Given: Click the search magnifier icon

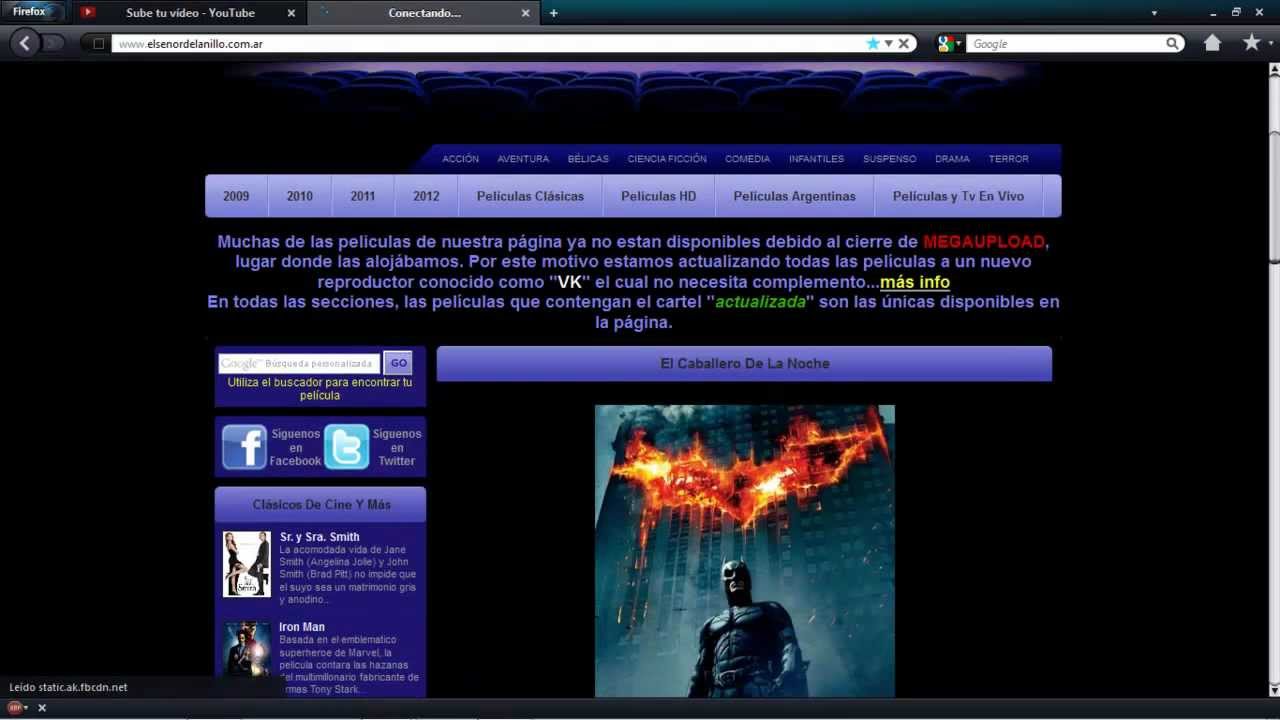Looking at the screenshot, I should click(1172, 44).
